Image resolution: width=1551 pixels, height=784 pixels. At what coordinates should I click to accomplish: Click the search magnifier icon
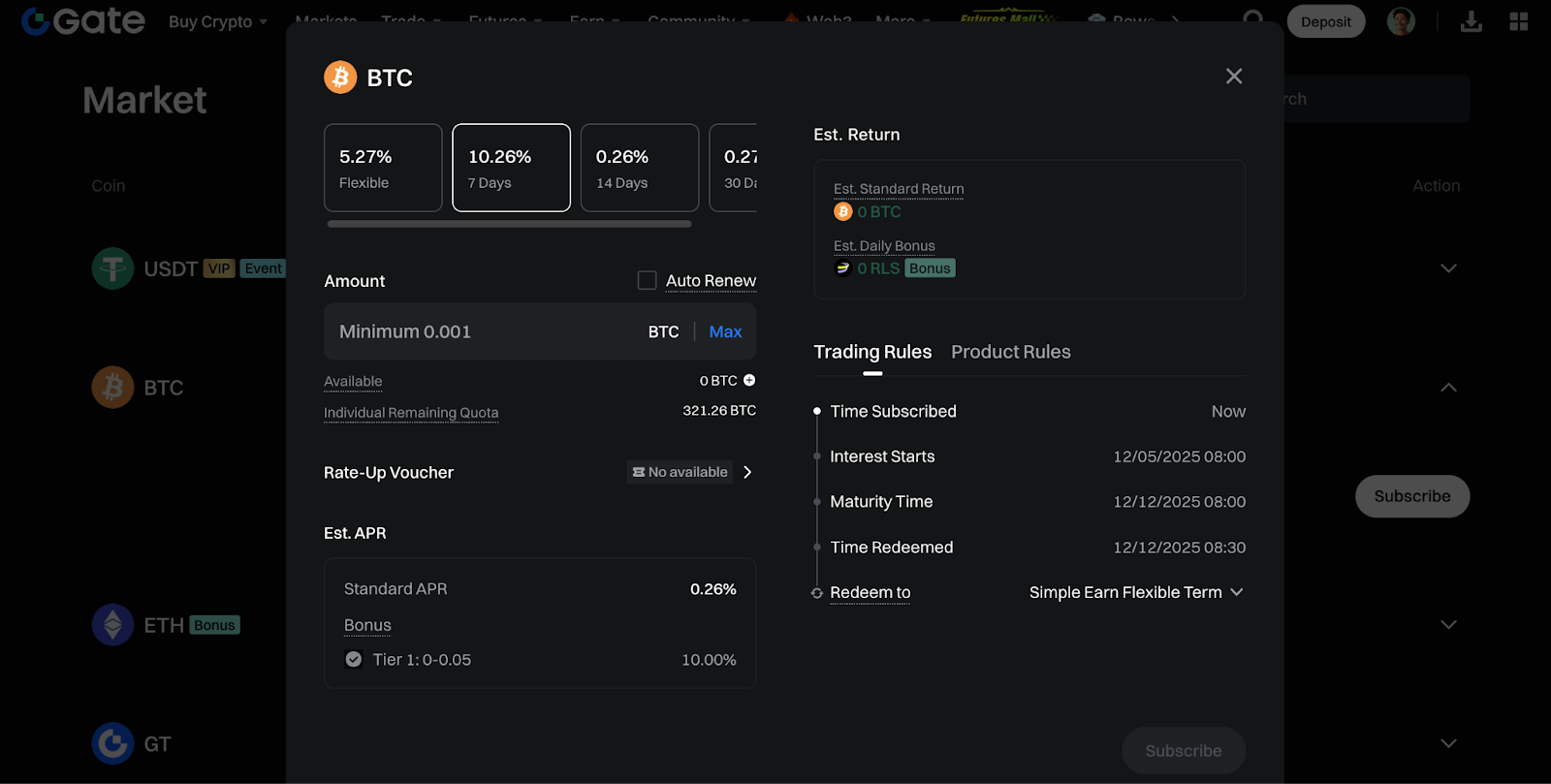(x=1252, y=18)
